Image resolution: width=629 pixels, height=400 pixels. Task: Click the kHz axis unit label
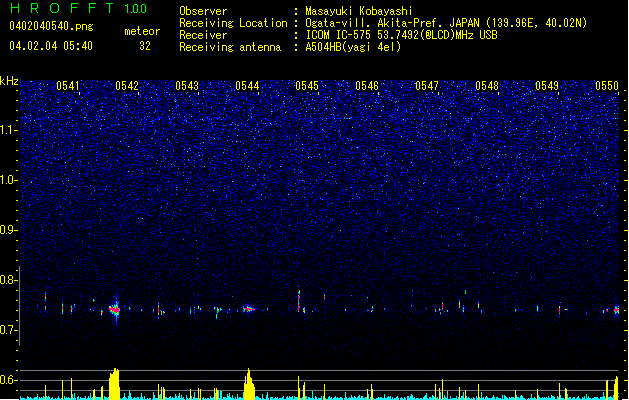click(x=9, y=81)
